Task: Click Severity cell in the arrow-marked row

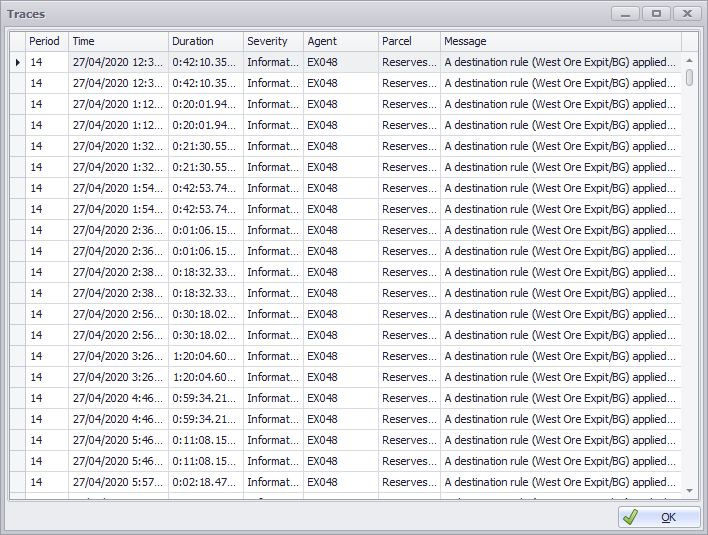Action: click(x=273, y=62)
